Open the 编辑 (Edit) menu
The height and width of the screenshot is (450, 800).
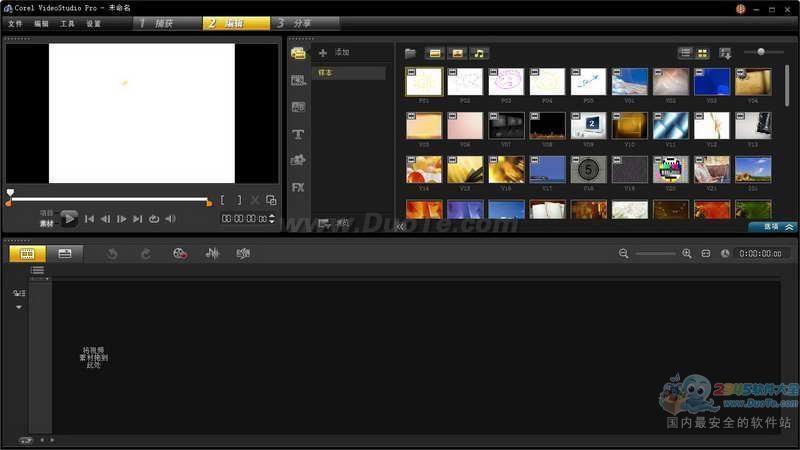point(41,23)
